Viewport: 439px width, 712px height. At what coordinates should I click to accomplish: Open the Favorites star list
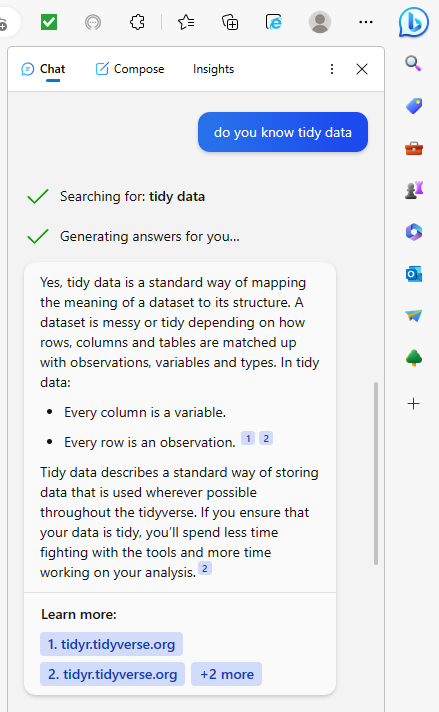click(x=186, y=22)
